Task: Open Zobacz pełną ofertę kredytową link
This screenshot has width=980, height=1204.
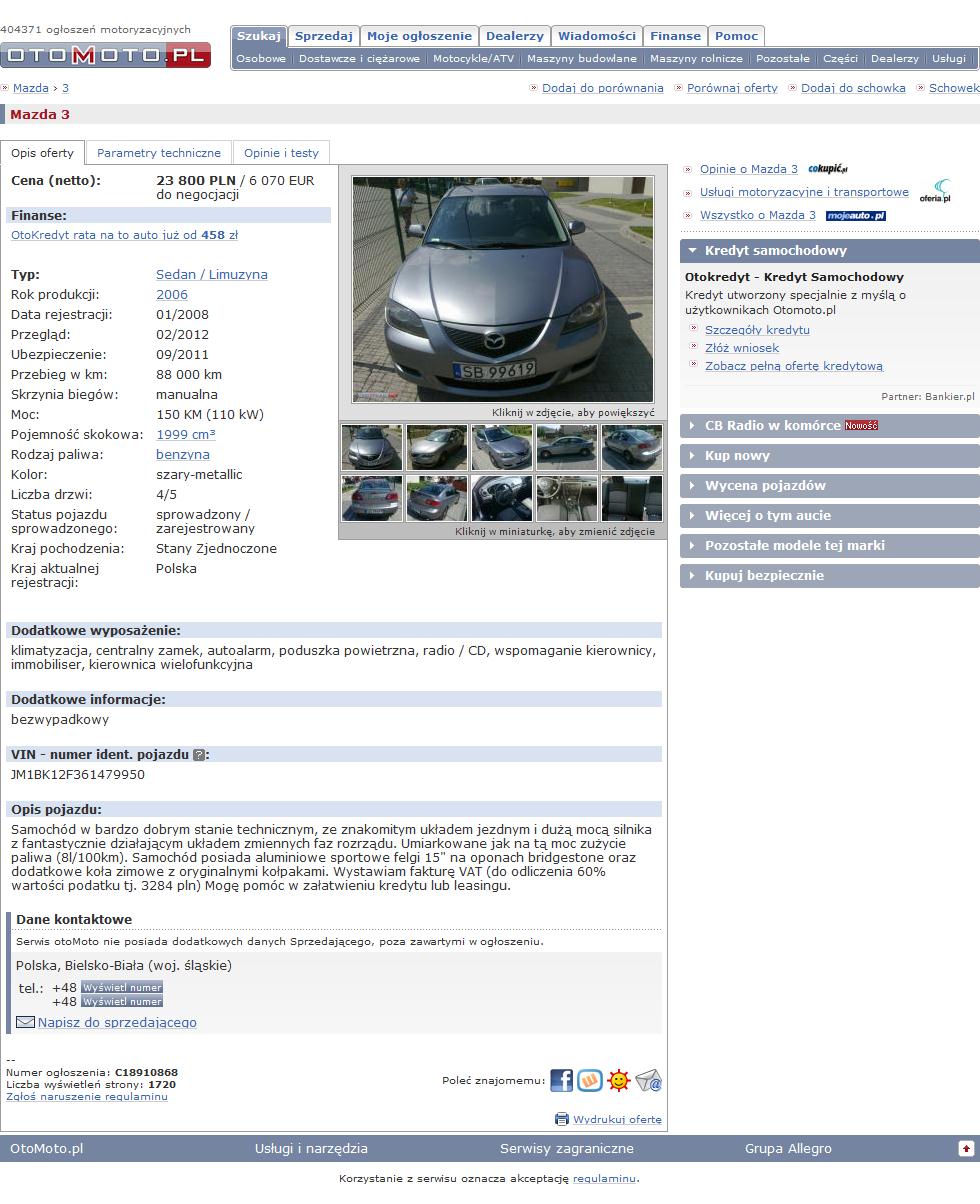Action: coord(794,366)
